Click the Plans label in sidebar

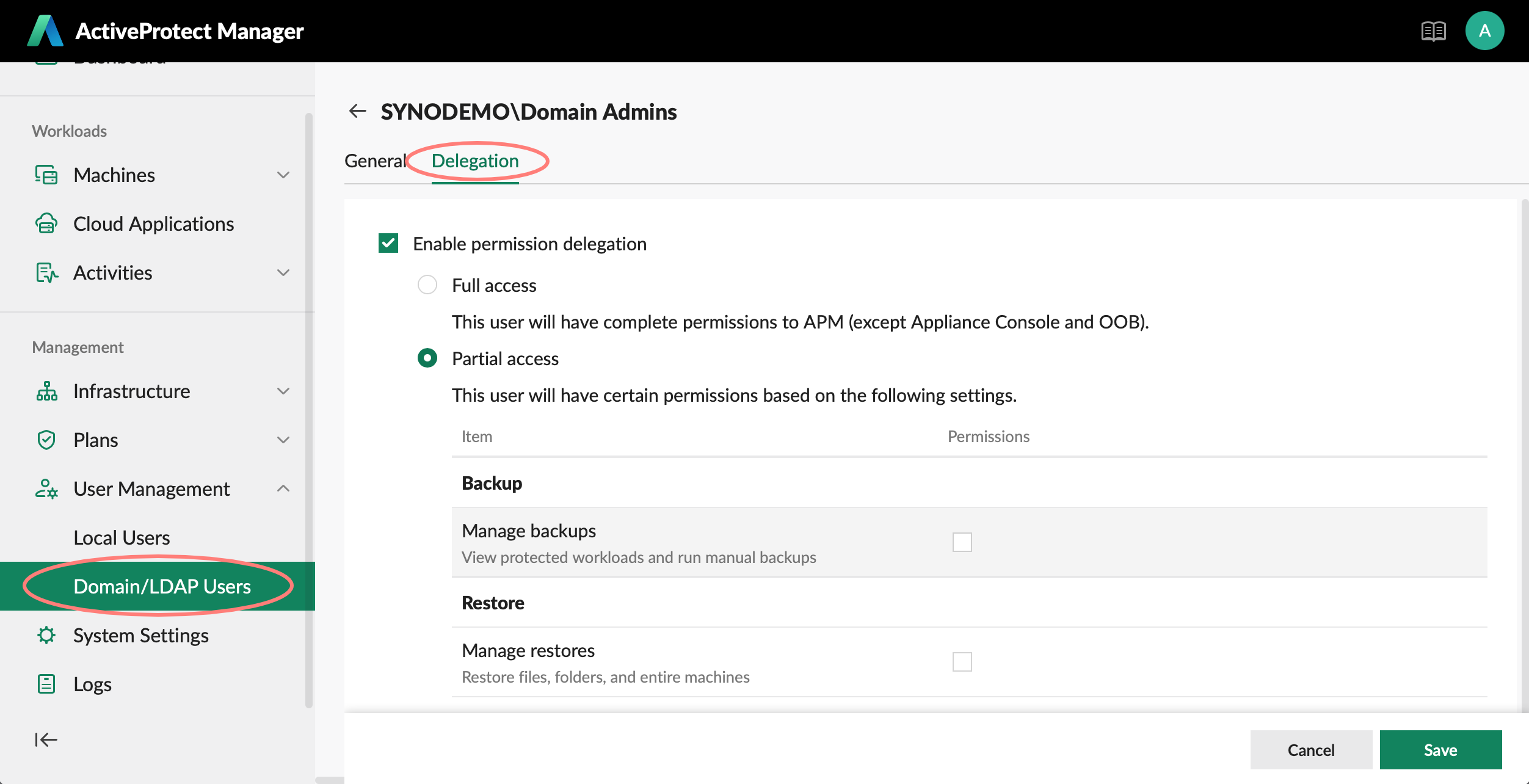(x=96, y=440)
